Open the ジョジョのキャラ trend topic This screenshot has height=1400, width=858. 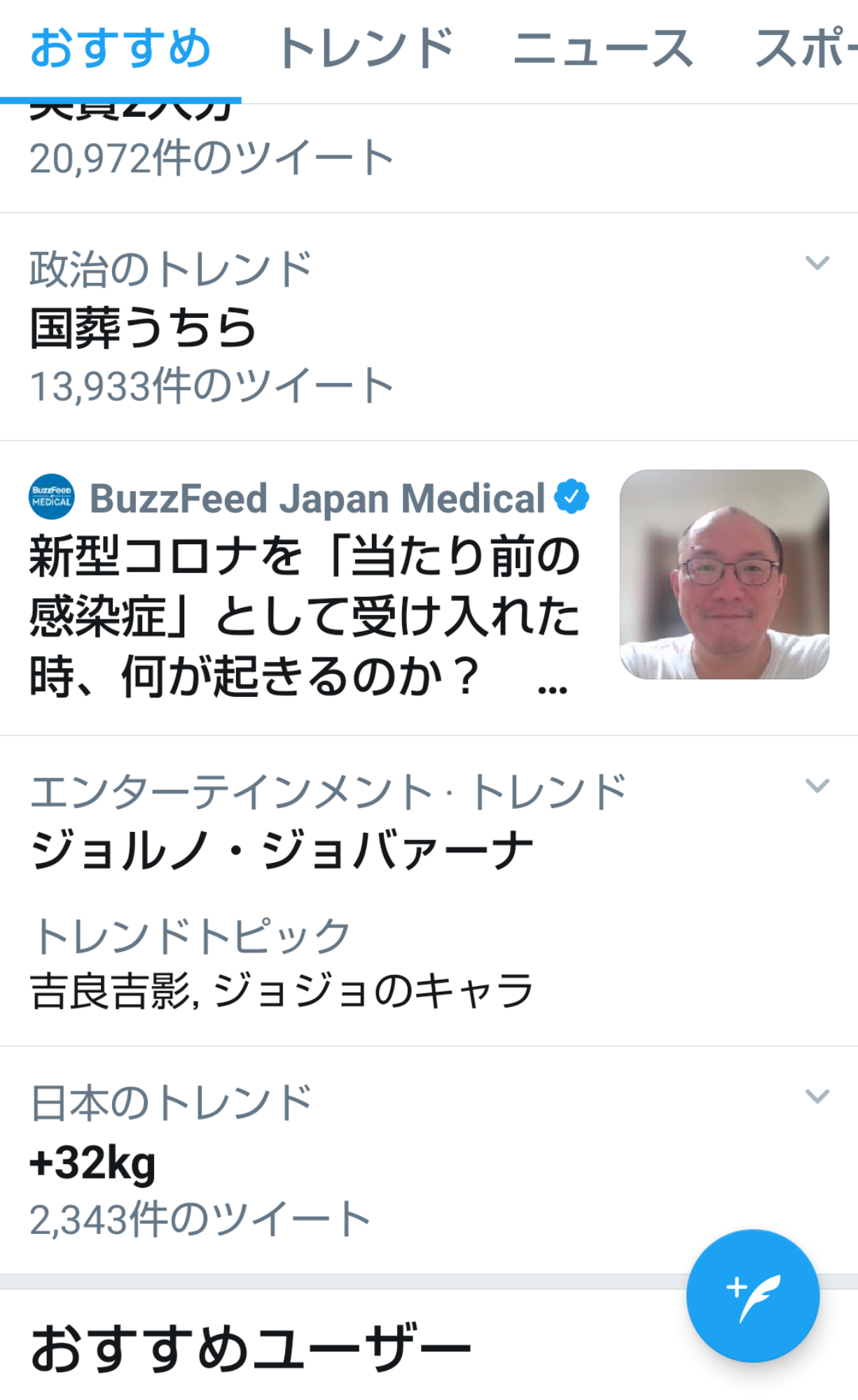pos(373,991)
